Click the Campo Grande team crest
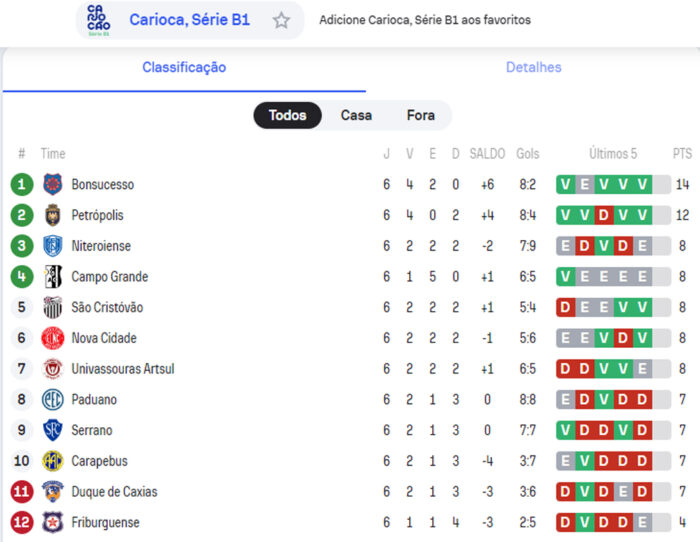This screenshot has width=700, height=542. click(53, 277)
